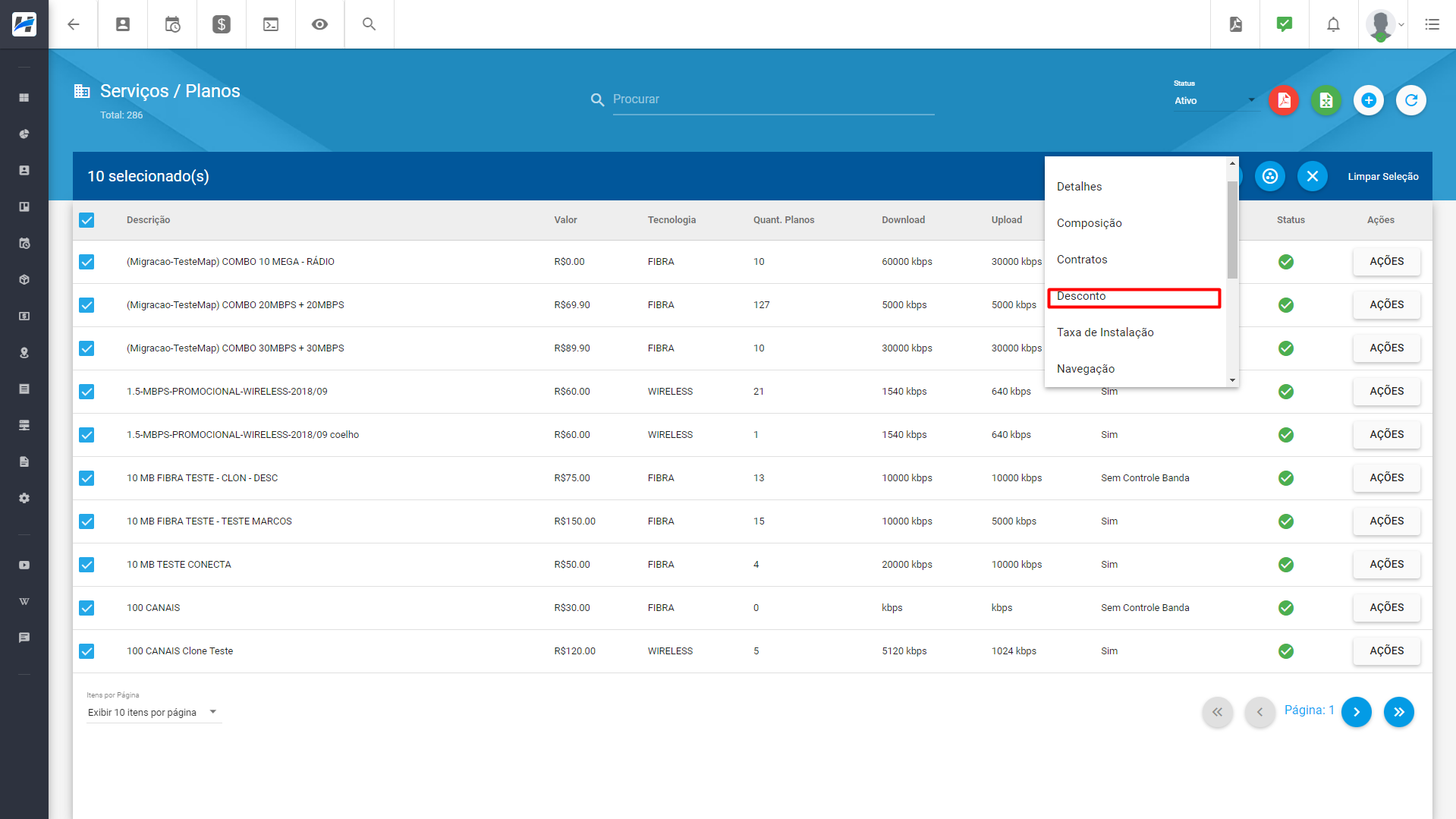Open the contacts card icon in the top toolbar
The height and width of the screenshot is (819, 1456).
tap(123, 24)
